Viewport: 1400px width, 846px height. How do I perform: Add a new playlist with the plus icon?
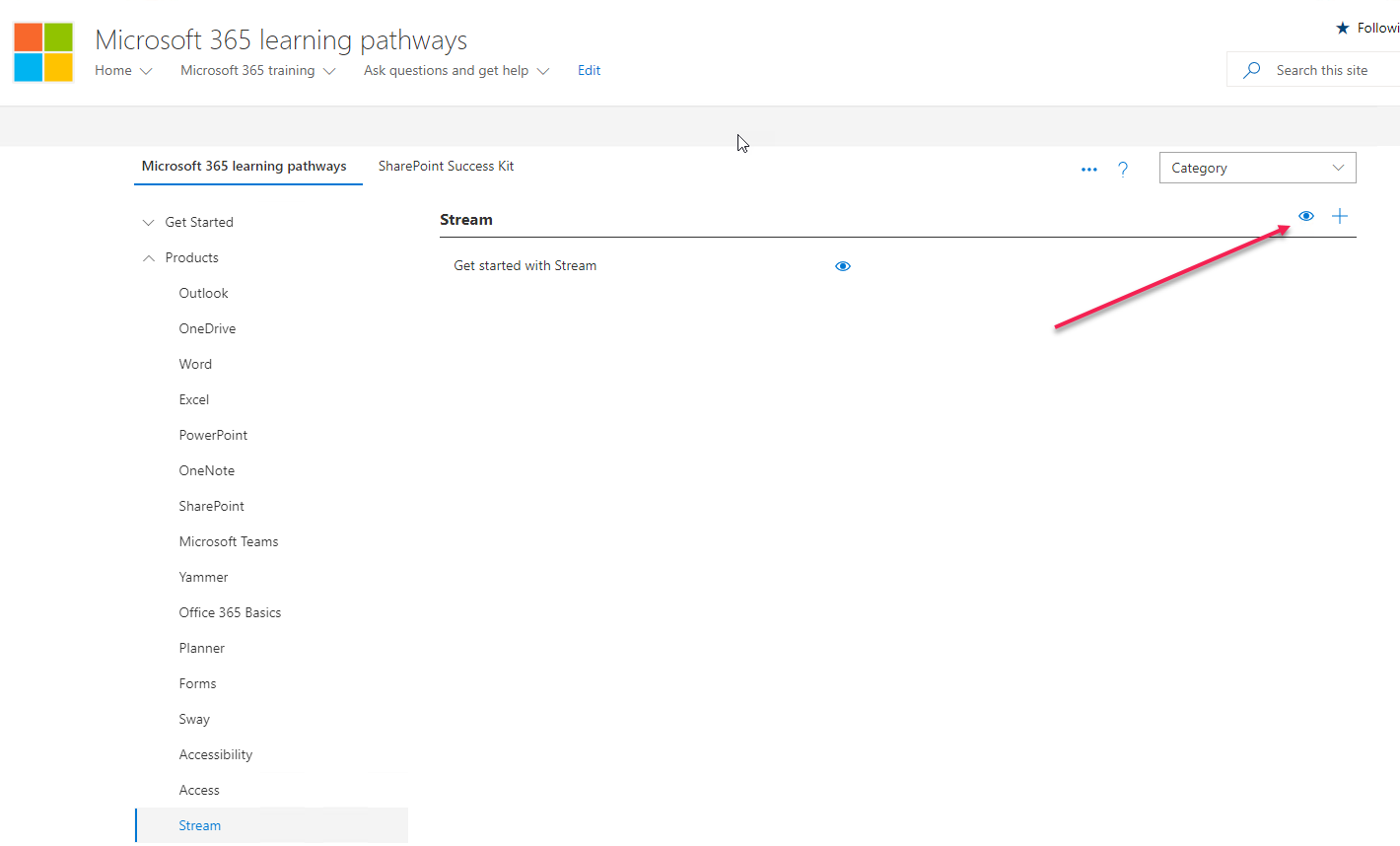pos(1339,216)
